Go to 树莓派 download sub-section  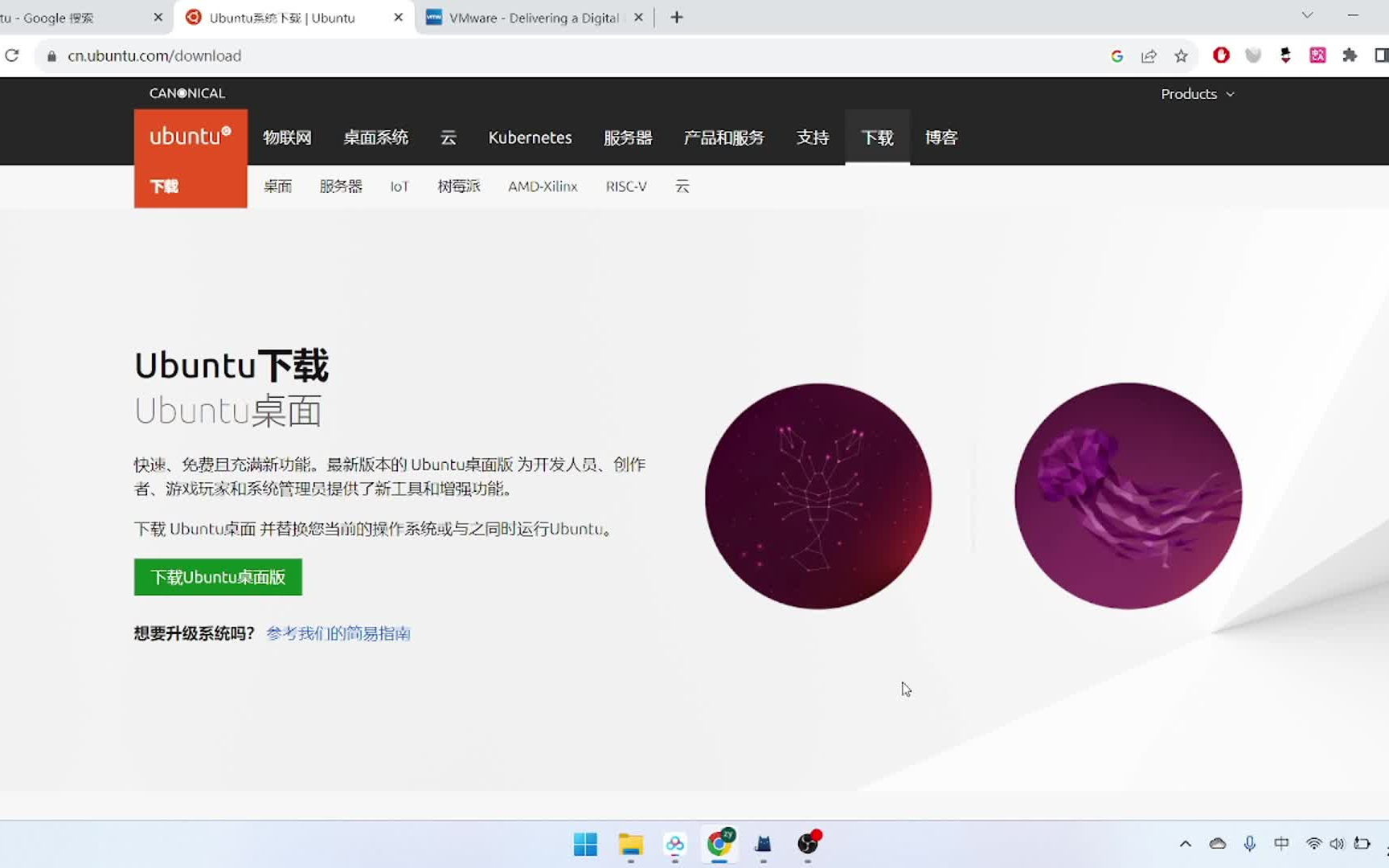click(459, 186)
